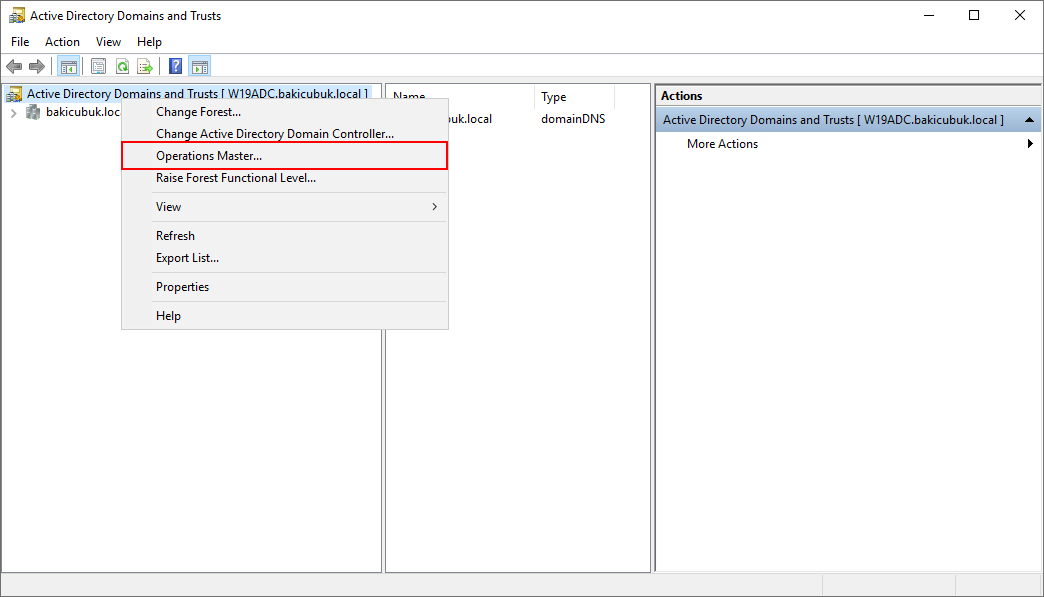Click the Forward arrow toolbar icon
Image resolution: width=1044 pixels, height=597 pixels.
point(37,67)
